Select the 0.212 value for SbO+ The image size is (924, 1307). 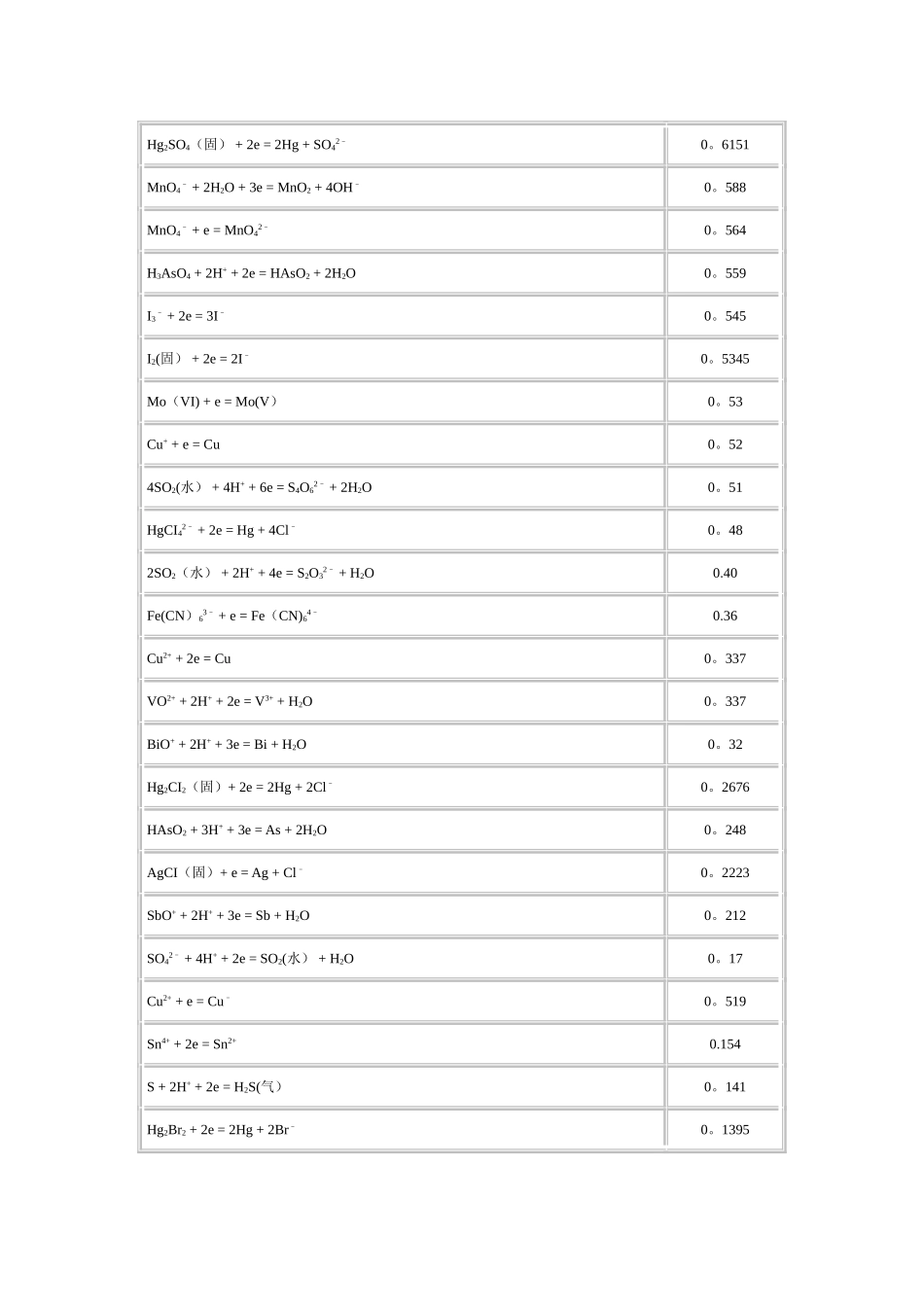pos(725,915)
